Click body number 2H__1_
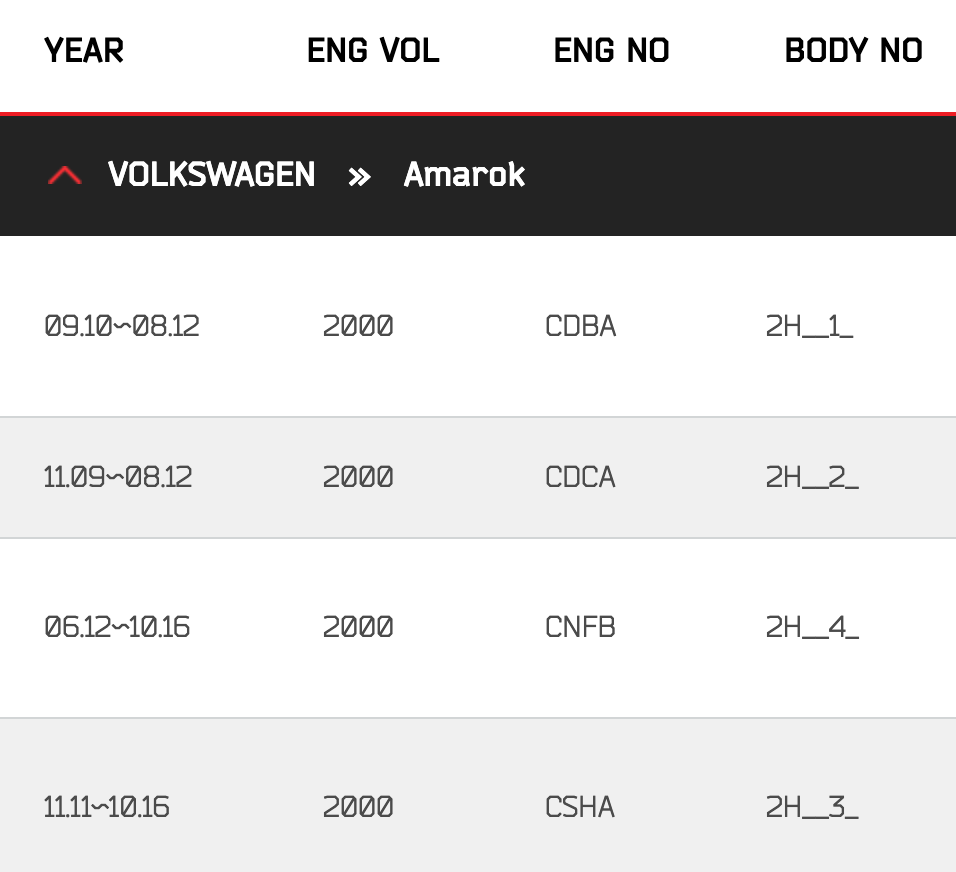Screen dimensions: 956x872 pos(810,326)
